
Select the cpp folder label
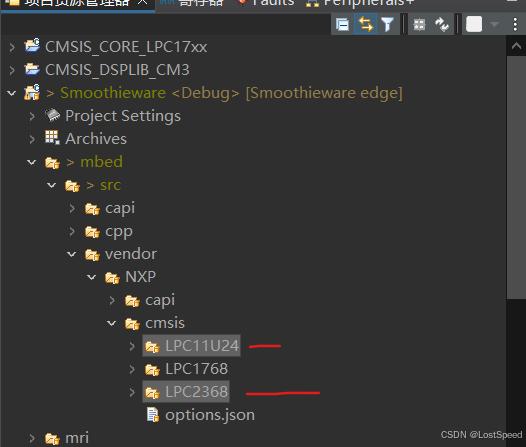[x=119, y=232]
